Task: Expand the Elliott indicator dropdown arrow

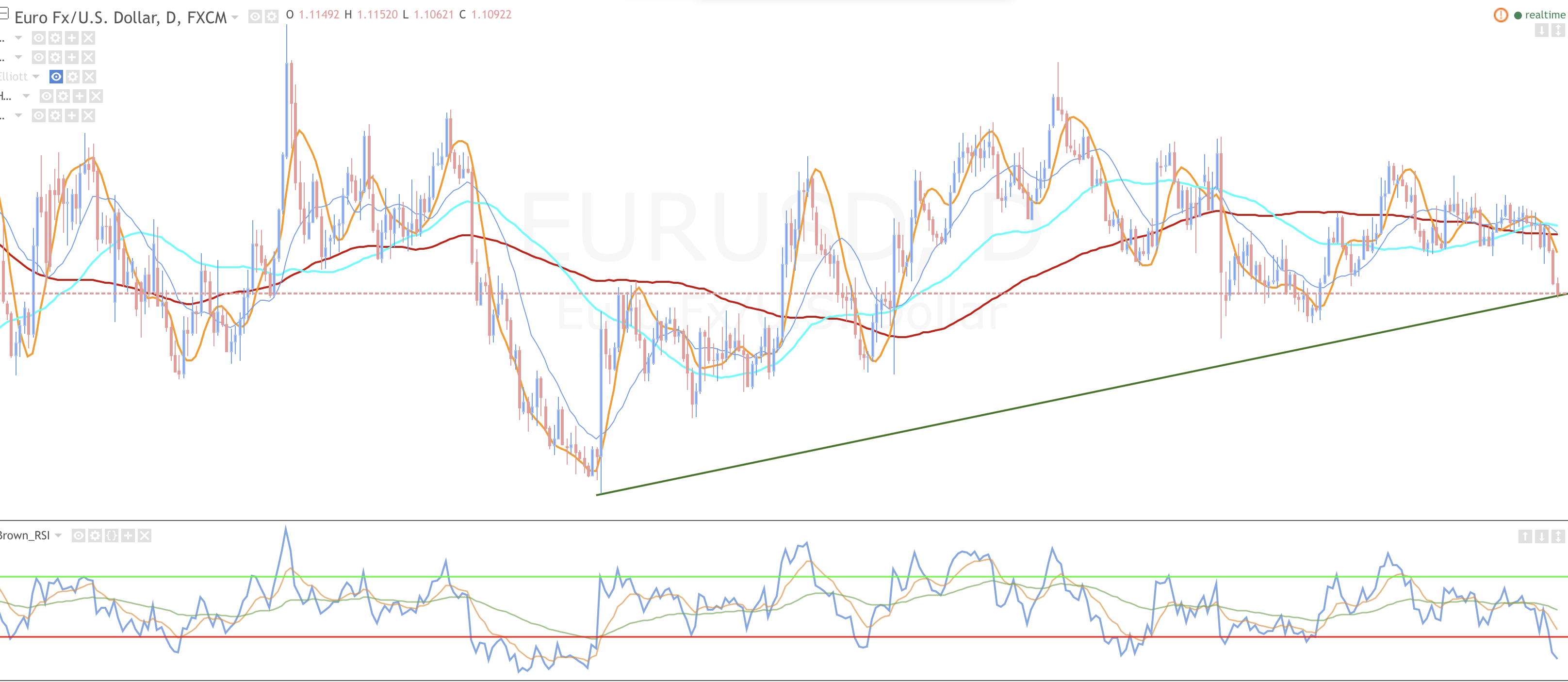Action: click(36, 77)
